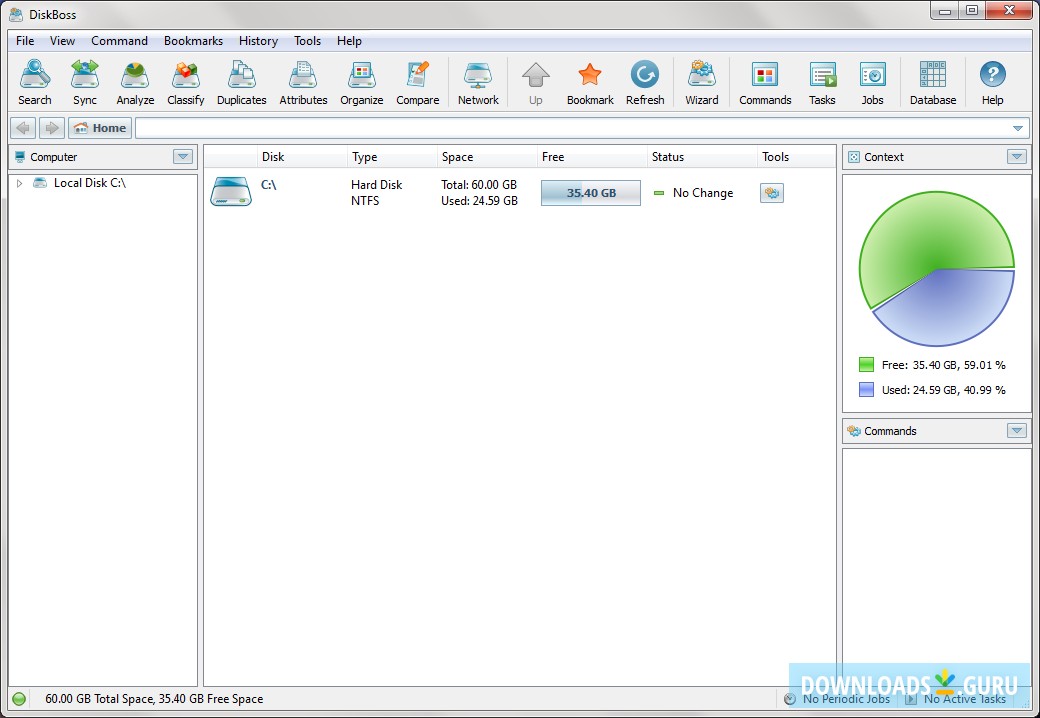Screen dimensions: 1040x718
Task: Open Help from toolbar
Action: pyautogui.click(x=992, y=82)
